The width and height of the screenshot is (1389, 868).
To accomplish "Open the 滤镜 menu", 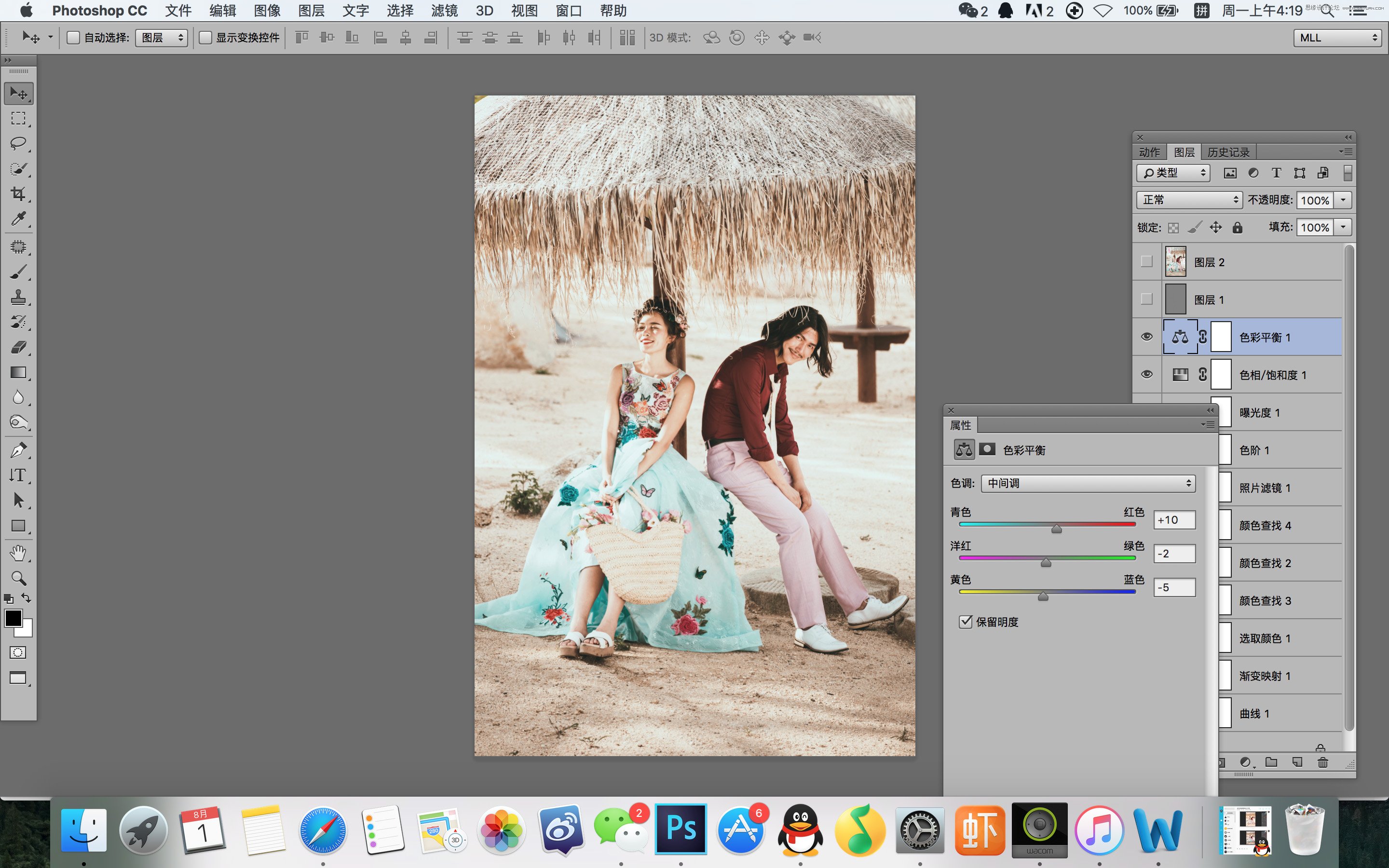I will (444, 11).
